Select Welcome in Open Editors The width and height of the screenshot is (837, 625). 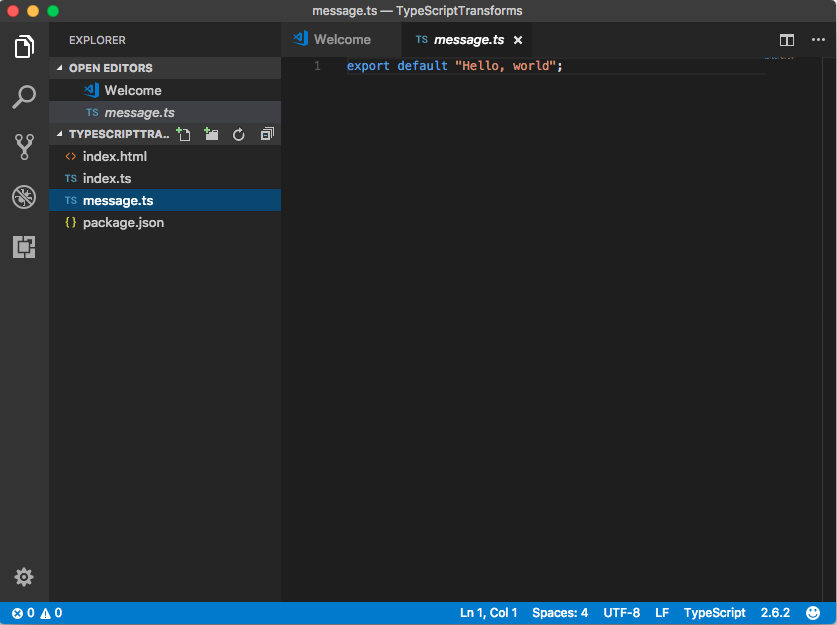[165, 90]
